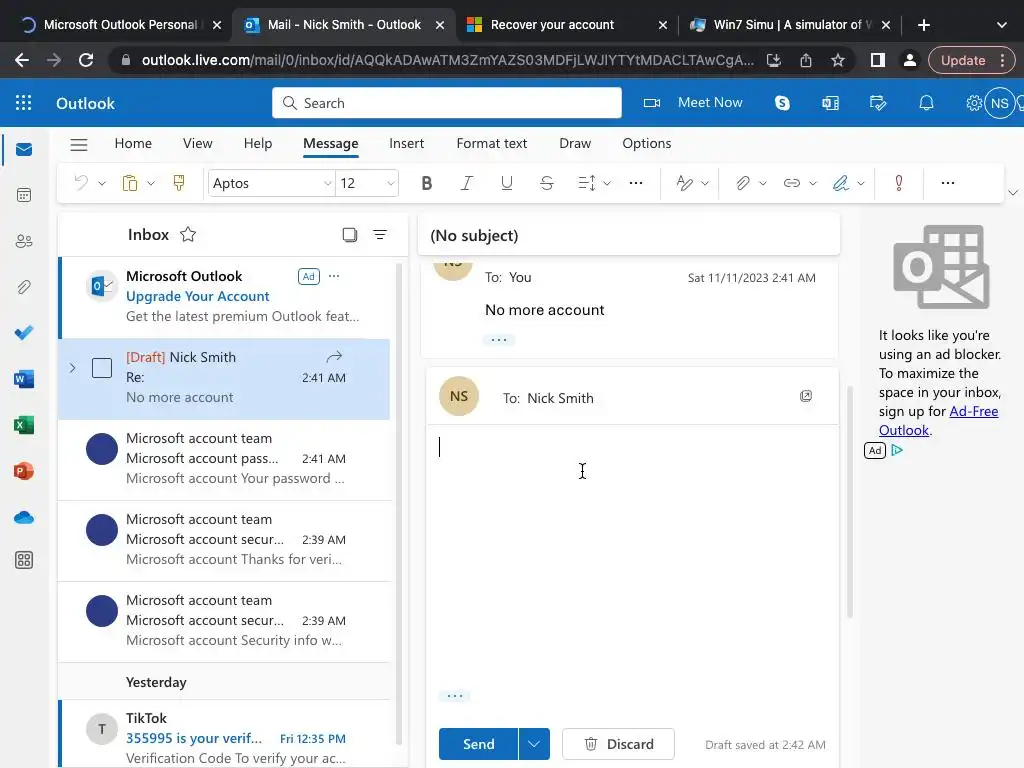Click the Search mail field
This screenshot has width=1024, height=768.
[447, 103]
